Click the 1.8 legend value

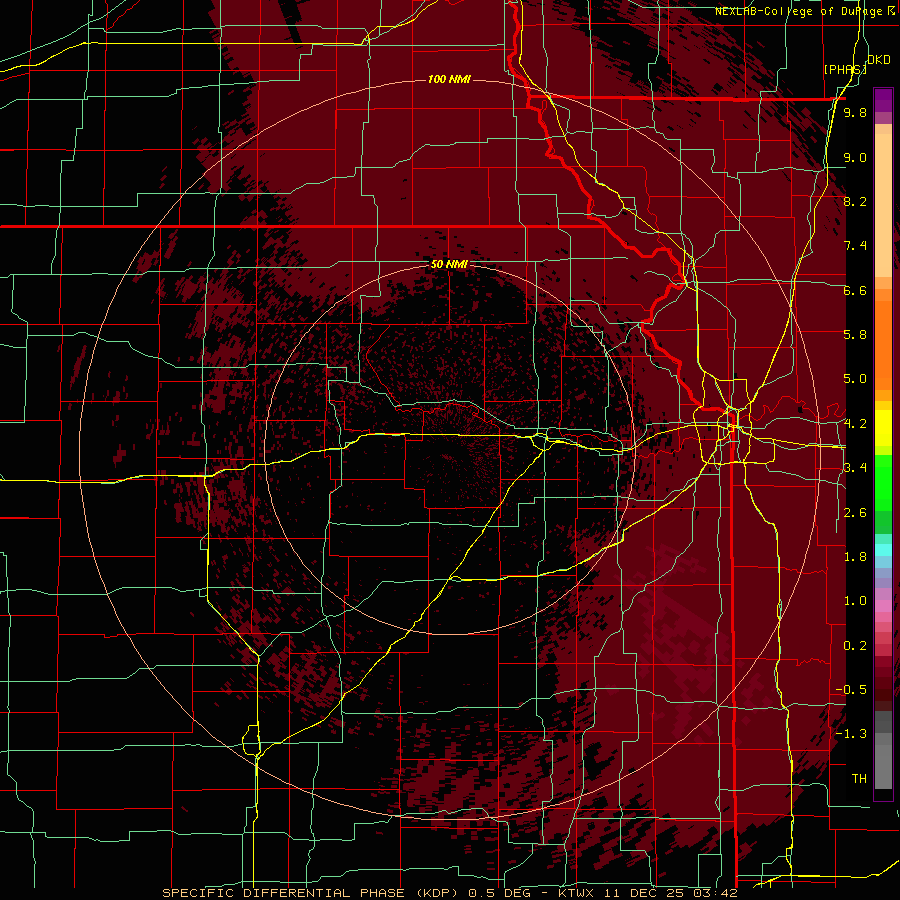[855, 557]
